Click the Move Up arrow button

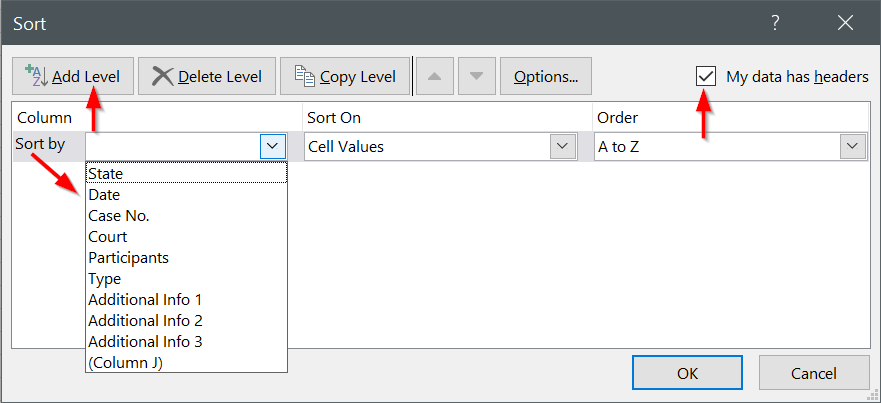pos(435,77)
